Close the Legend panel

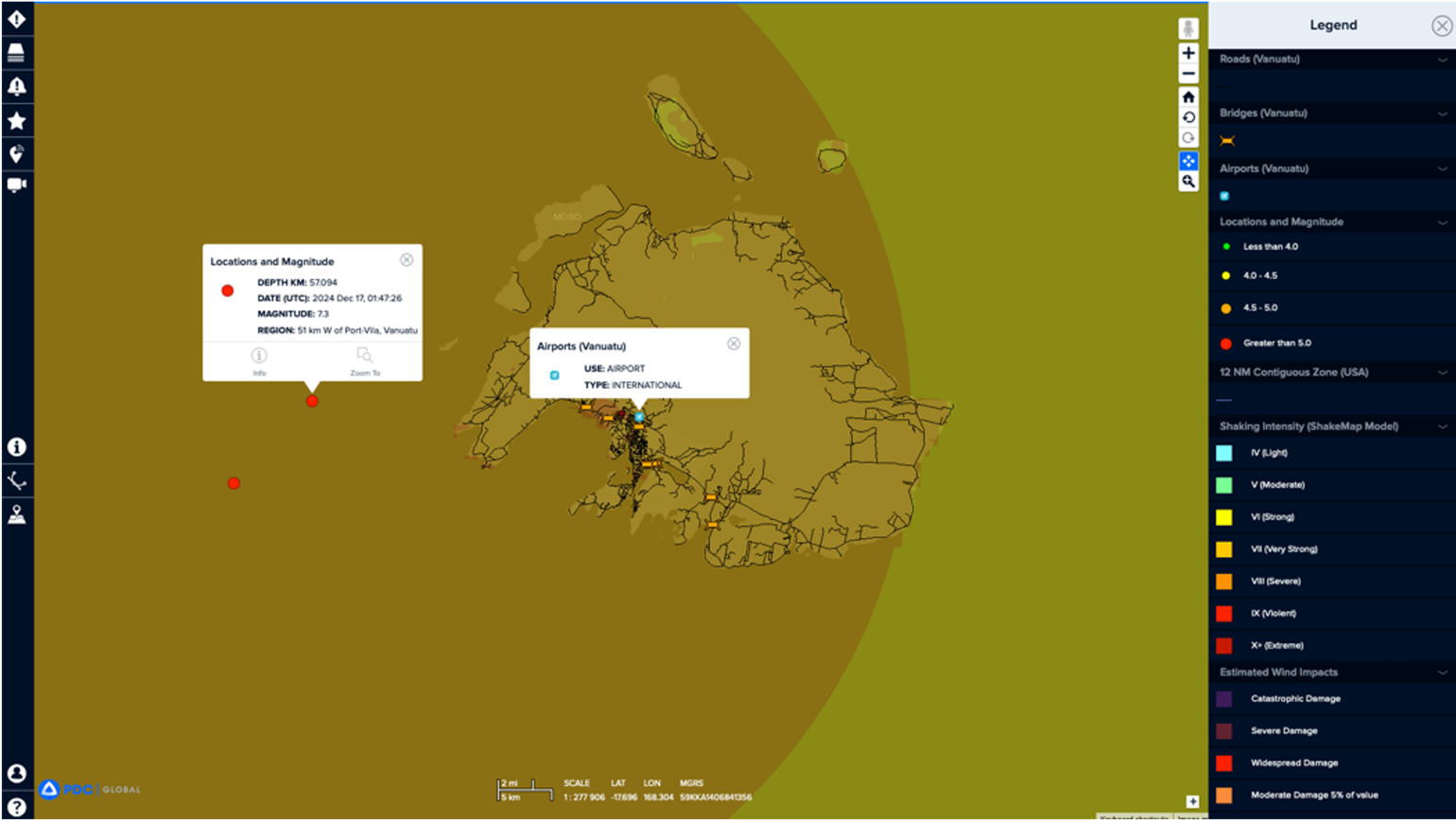pyautogui.click(x=1441, y=26)
